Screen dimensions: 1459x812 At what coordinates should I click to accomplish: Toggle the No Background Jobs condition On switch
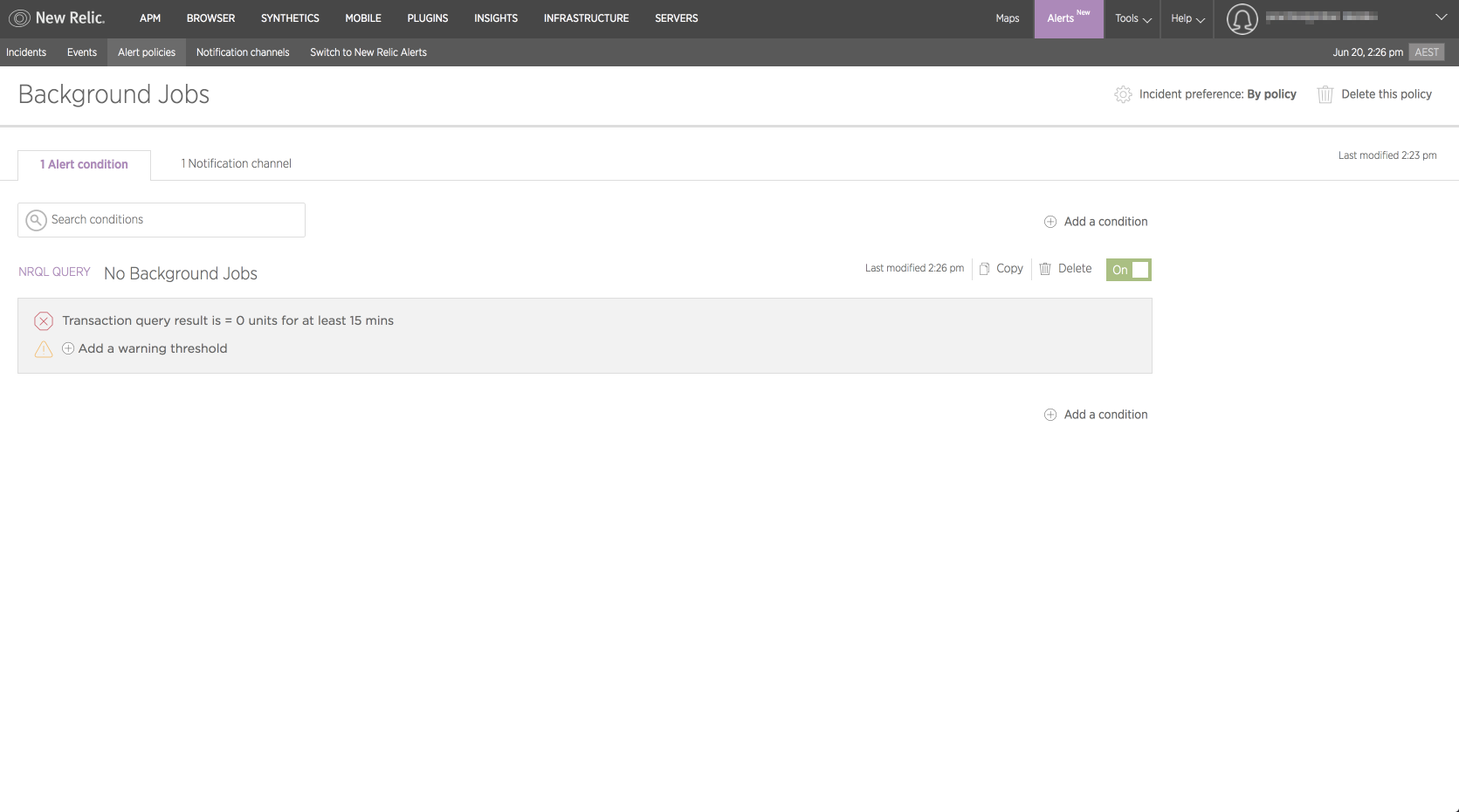(1128, 270)
